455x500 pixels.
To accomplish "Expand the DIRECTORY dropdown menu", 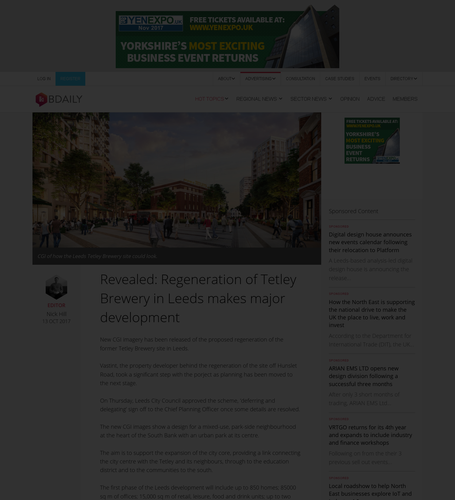I will (403, 79).
